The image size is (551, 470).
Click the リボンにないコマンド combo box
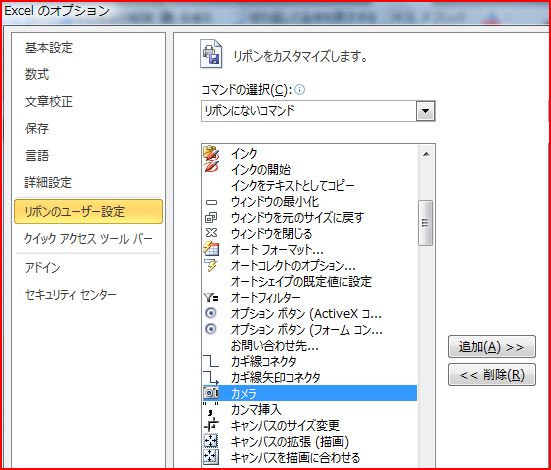pyautogui.click(x=318, y=111)
